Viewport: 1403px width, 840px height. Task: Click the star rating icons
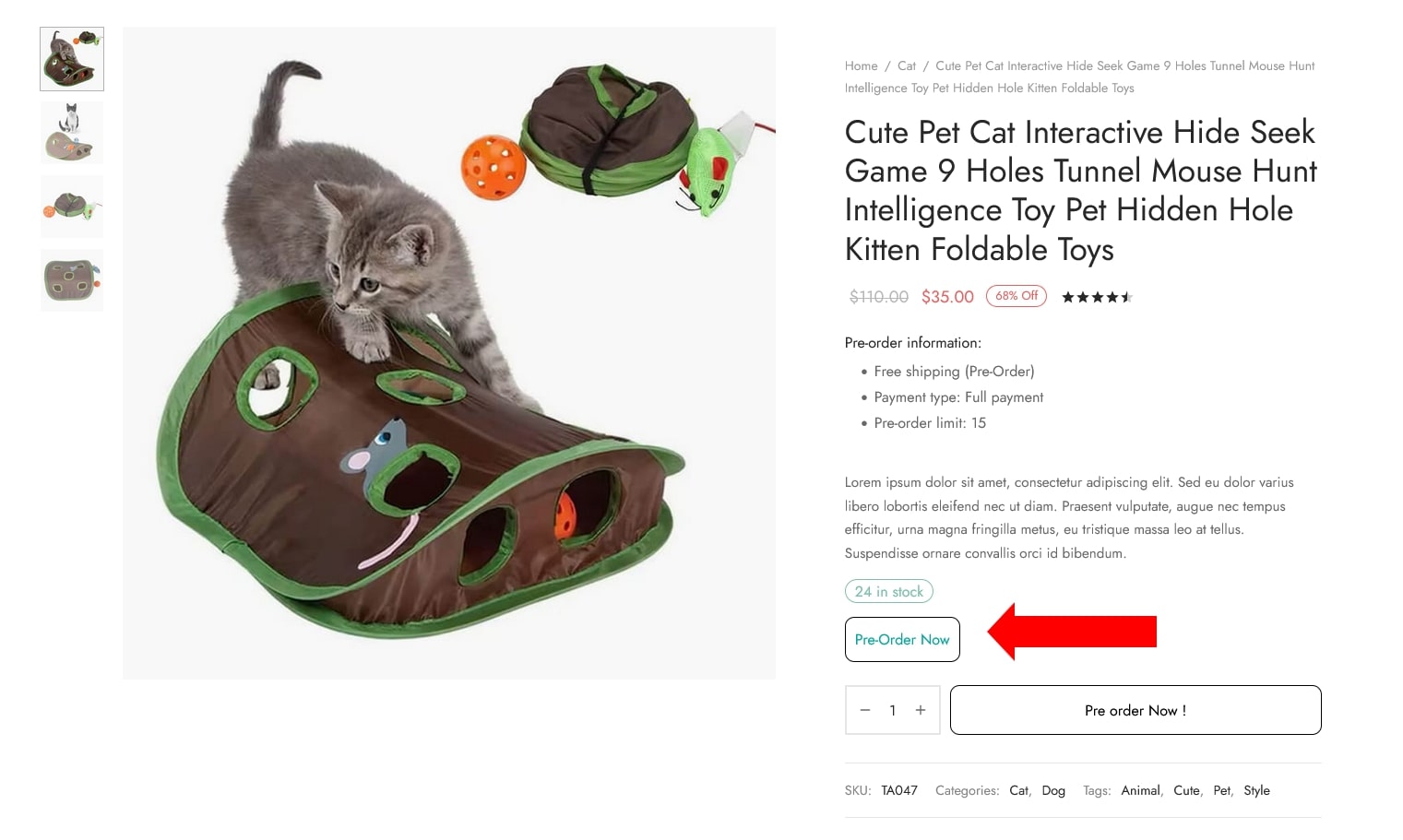pyautogui.click(x=1096, y=297)
